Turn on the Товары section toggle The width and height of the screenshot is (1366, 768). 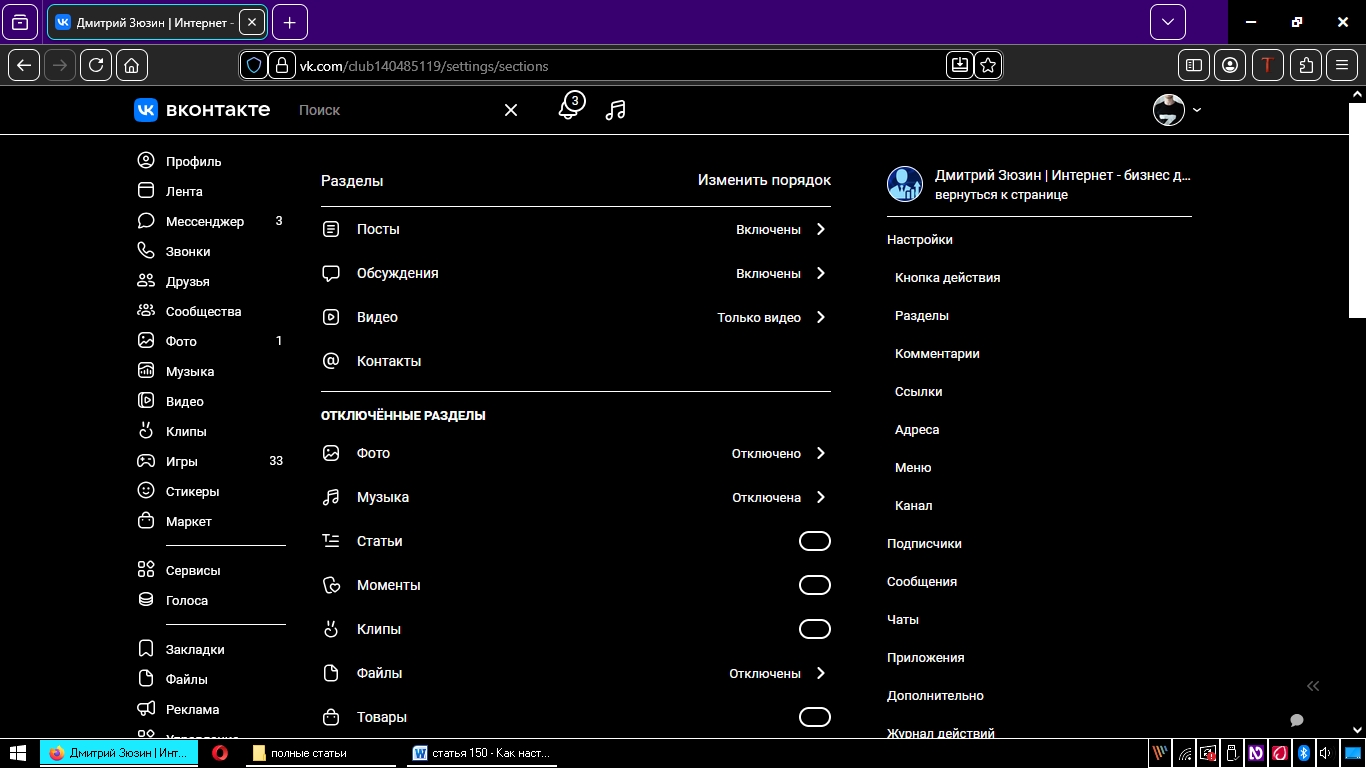pos(814,717)
